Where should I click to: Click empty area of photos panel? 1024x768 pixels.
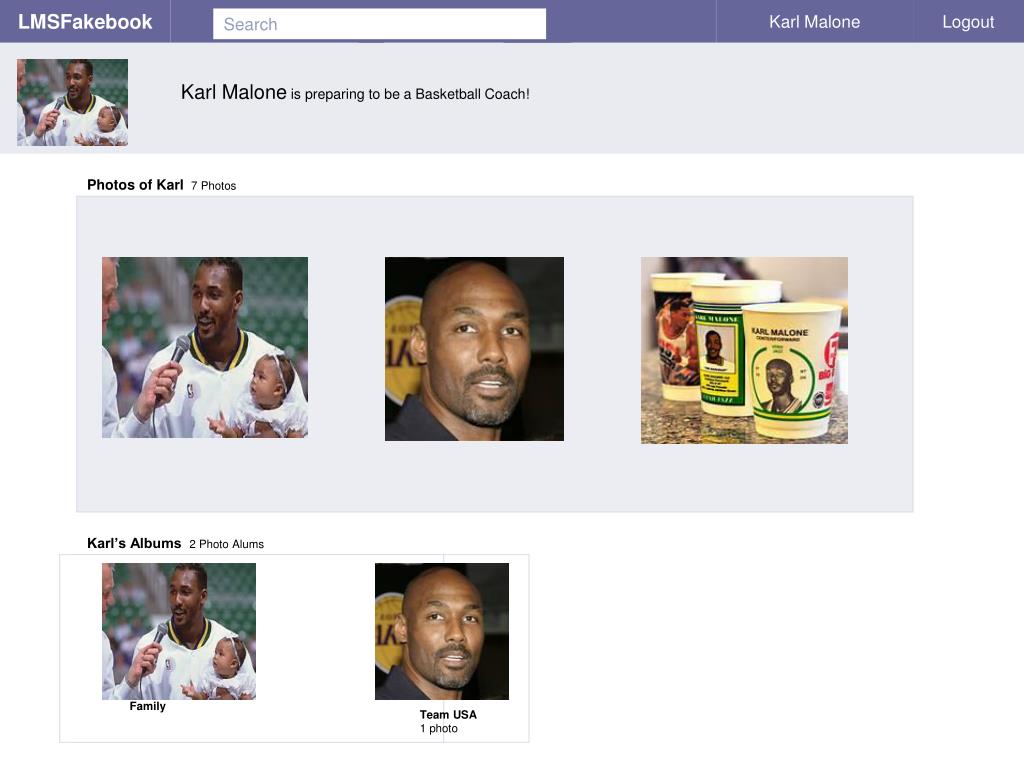494,480
